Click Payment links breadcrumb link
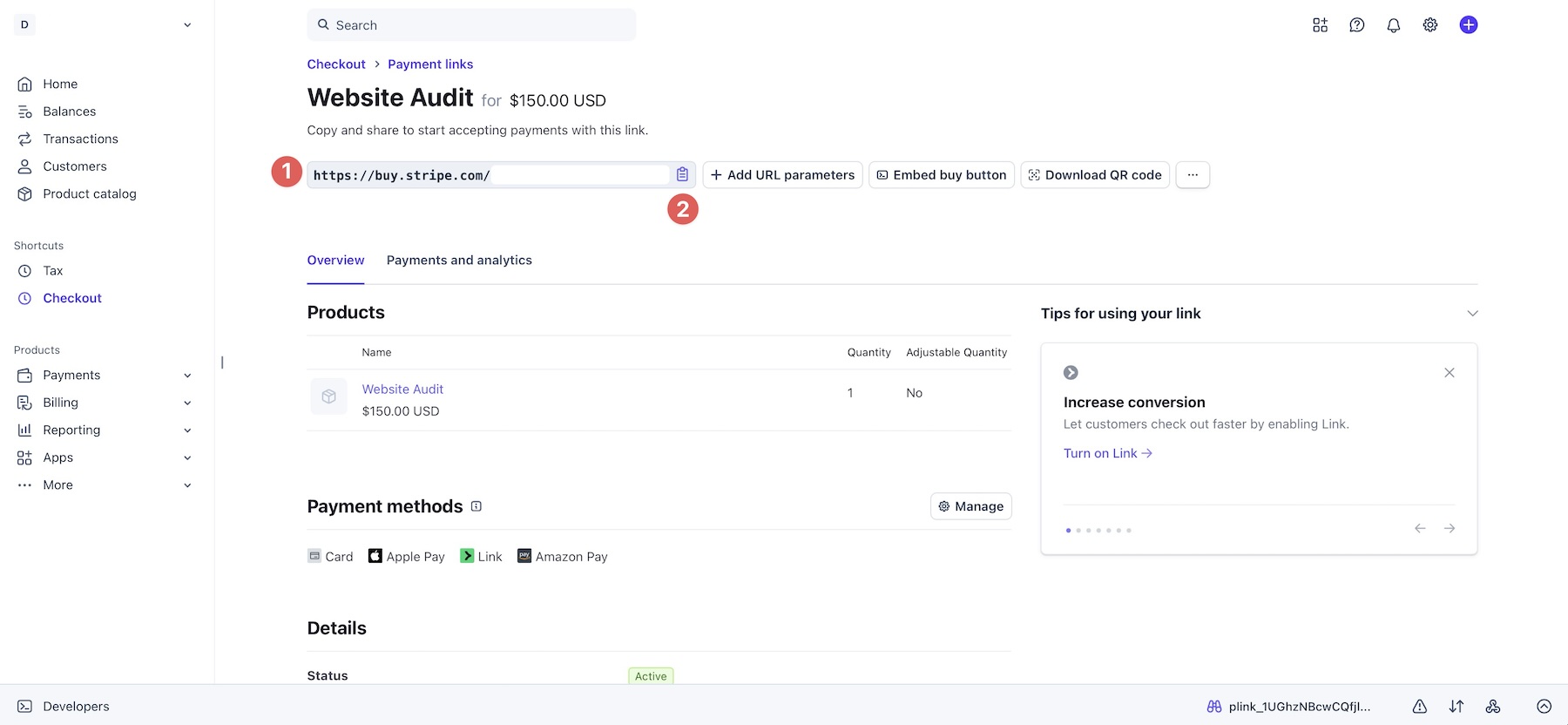Screen dimensions: 1568x725 click(x=430, y=64)
